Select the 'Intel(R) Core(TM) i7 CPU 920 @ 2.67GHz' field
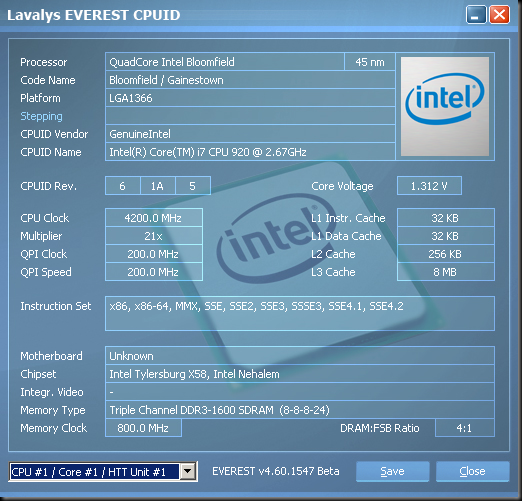The width and height of the screenshot is (522, 501). tap(250, 152)
